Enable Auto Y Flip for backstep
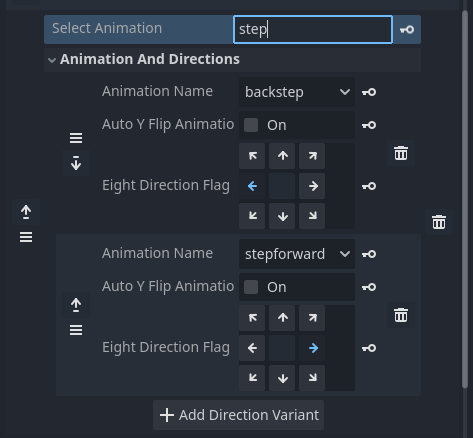 click(x=251, y=125)
